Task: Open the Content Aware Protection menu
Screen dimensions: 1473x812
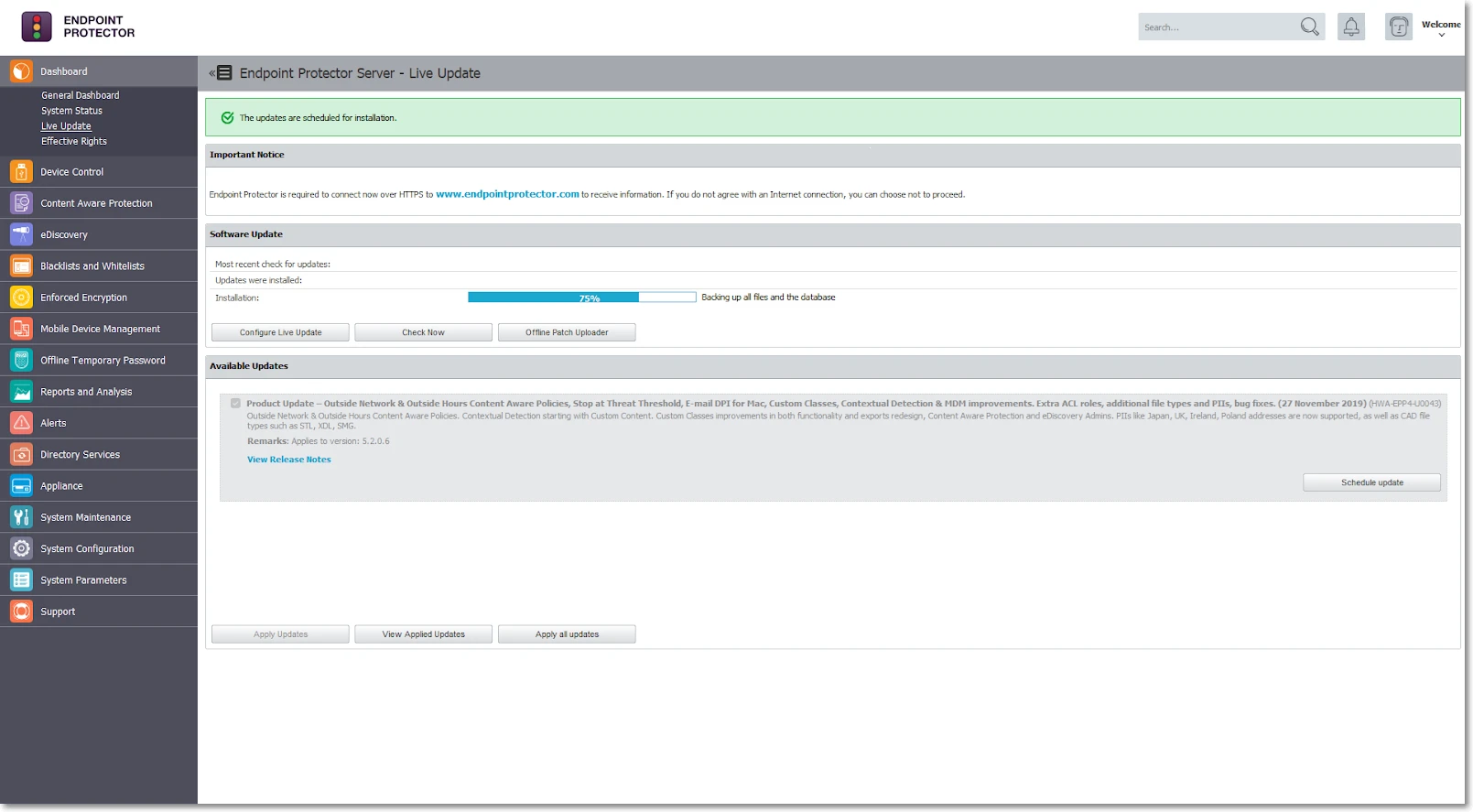Action: pyautogui.click(x=99, y=203)
